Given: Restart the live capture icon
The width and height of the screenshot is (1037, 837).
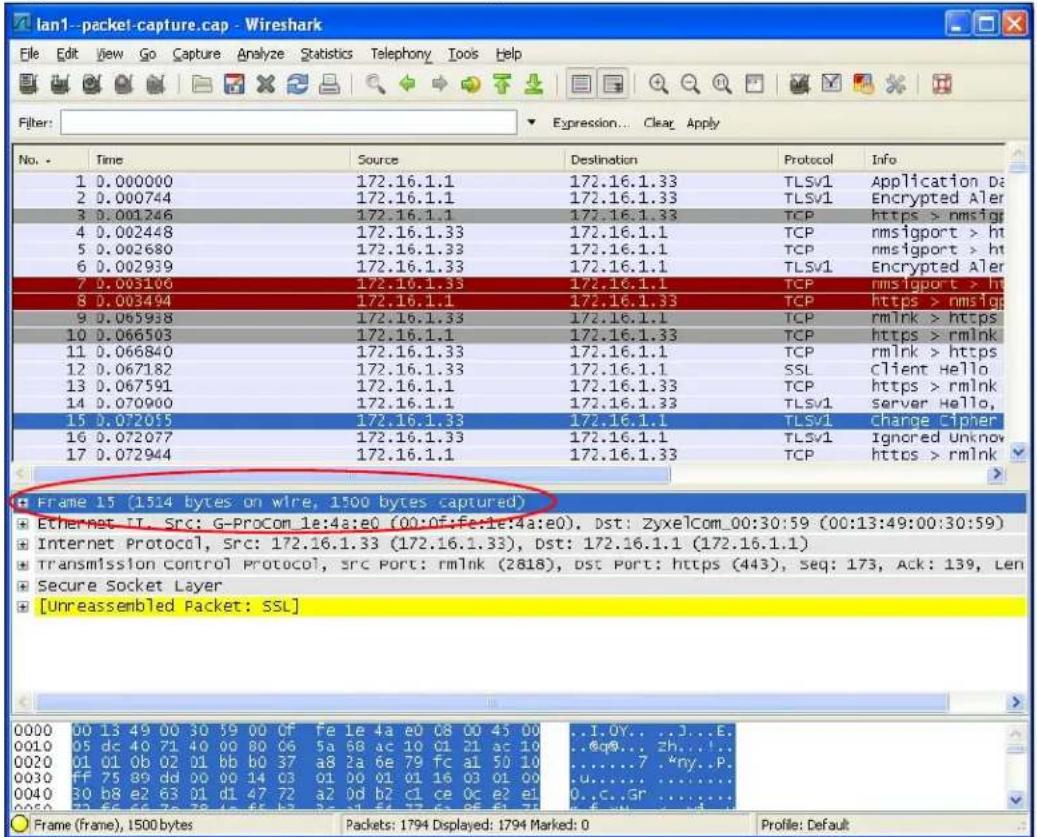Looking at the screenshot, I should coord(155,84).
